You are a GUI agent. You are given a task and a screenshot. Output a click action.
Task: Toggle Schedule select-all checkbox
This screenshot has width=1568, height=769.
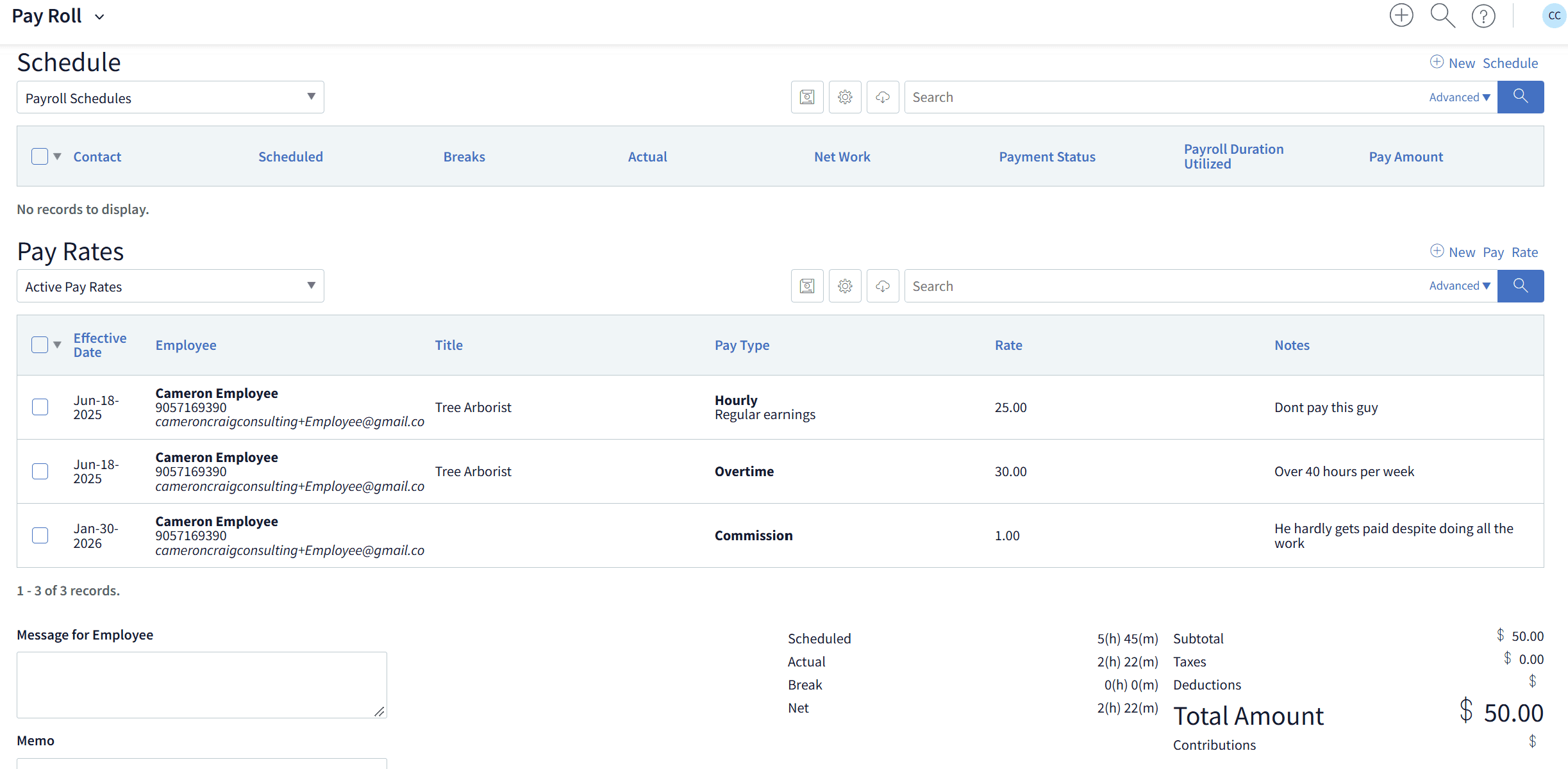click(x=40, y=156)
